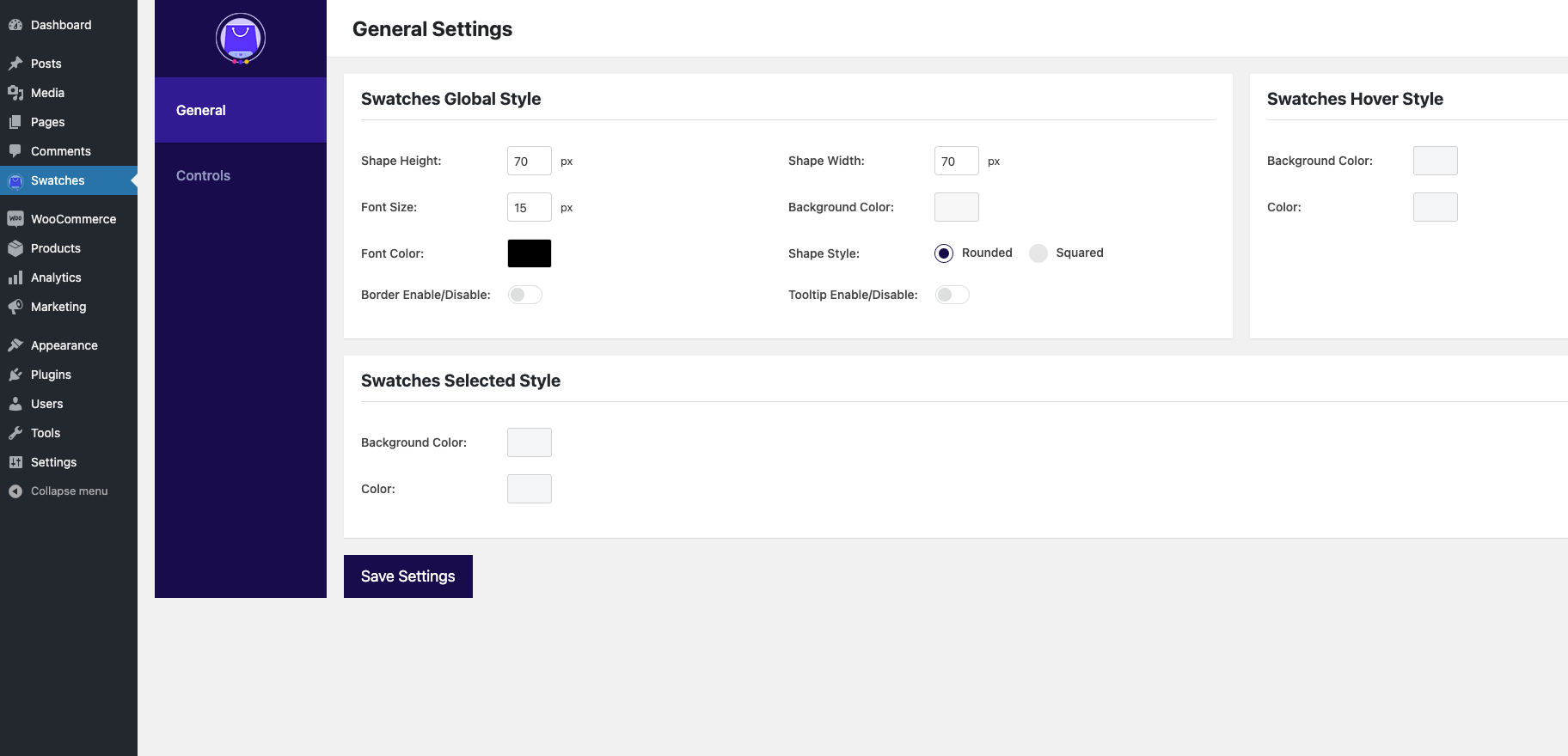This screenshot has height=756, width=1568.
Task: Click the Products box icon
Action: [x=15, y=248]
